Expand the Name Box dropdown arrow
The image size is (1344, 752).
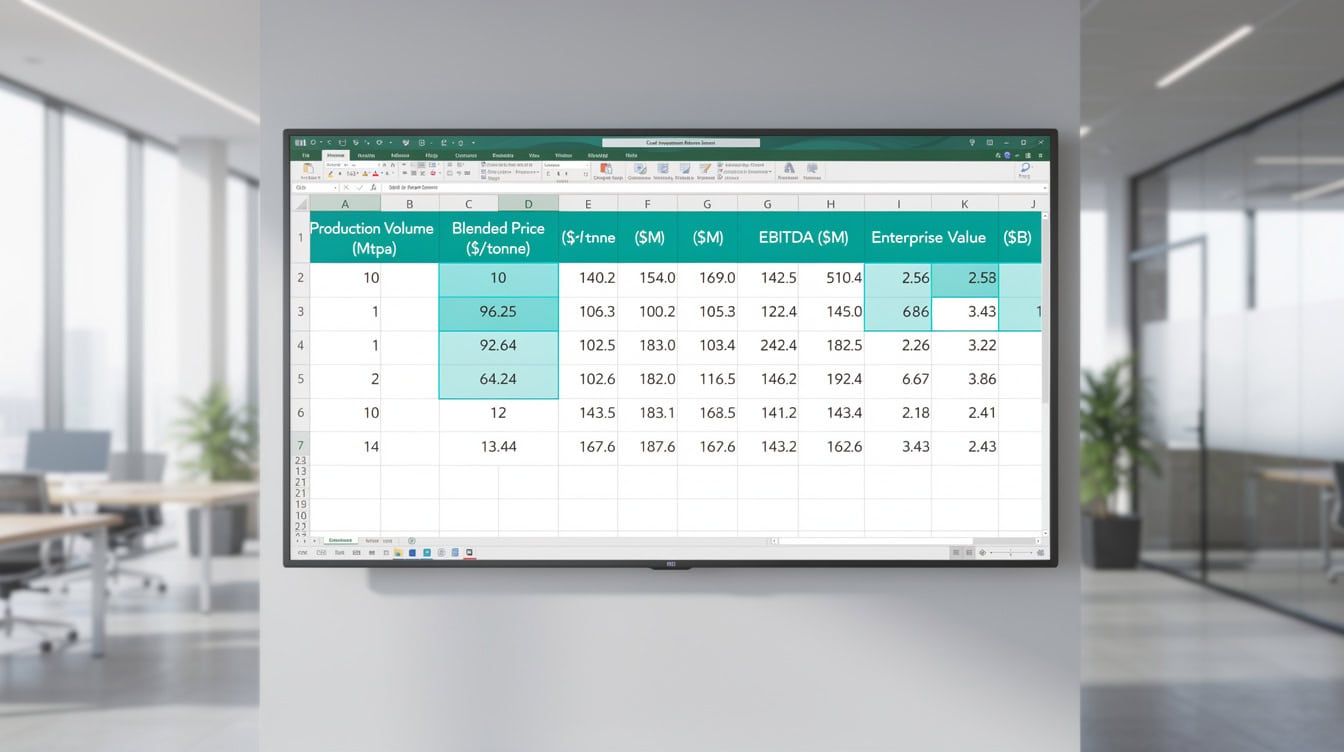click(335, 187)
